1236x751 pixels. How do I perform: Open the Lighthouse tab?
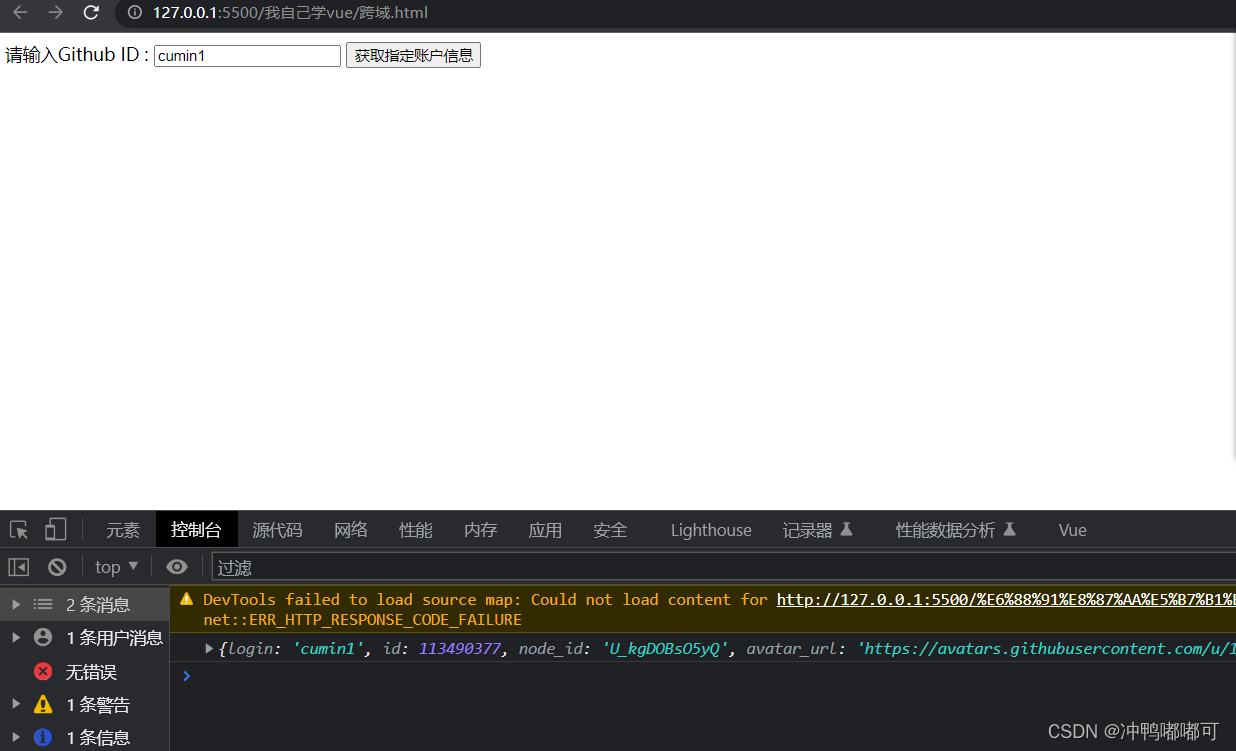pyautogui.click(x=711, y=530)
